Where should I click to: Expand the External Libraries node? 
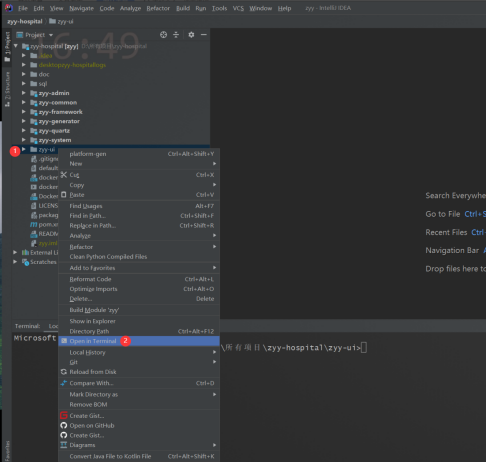click(x=15, y=252)
